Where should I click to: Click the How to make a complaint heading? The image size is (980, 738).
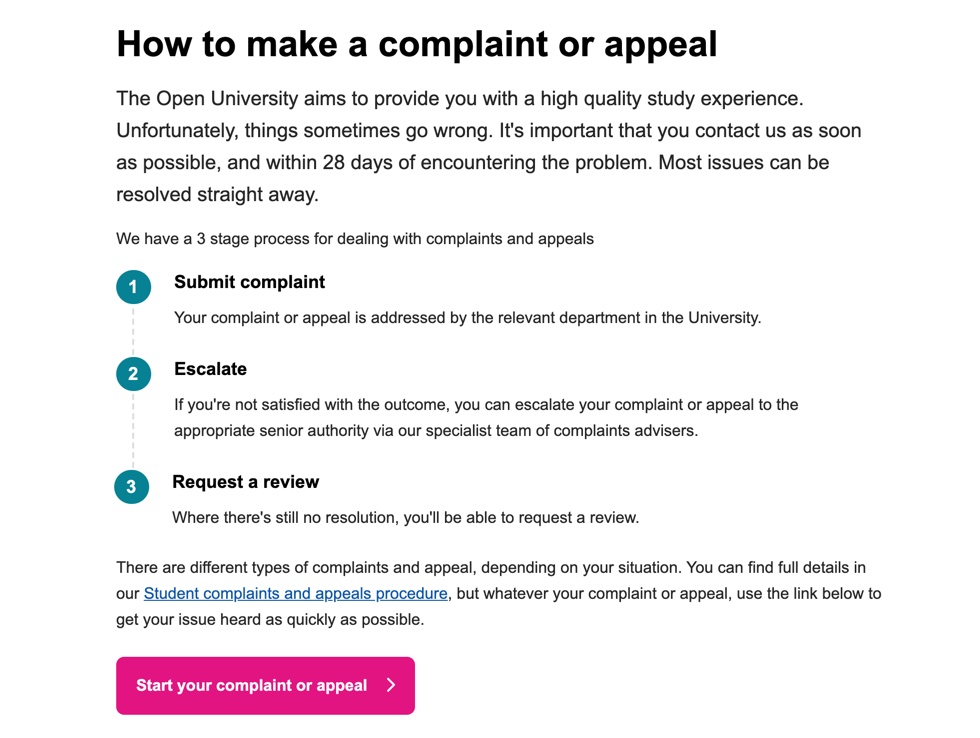tap(417, 44)
